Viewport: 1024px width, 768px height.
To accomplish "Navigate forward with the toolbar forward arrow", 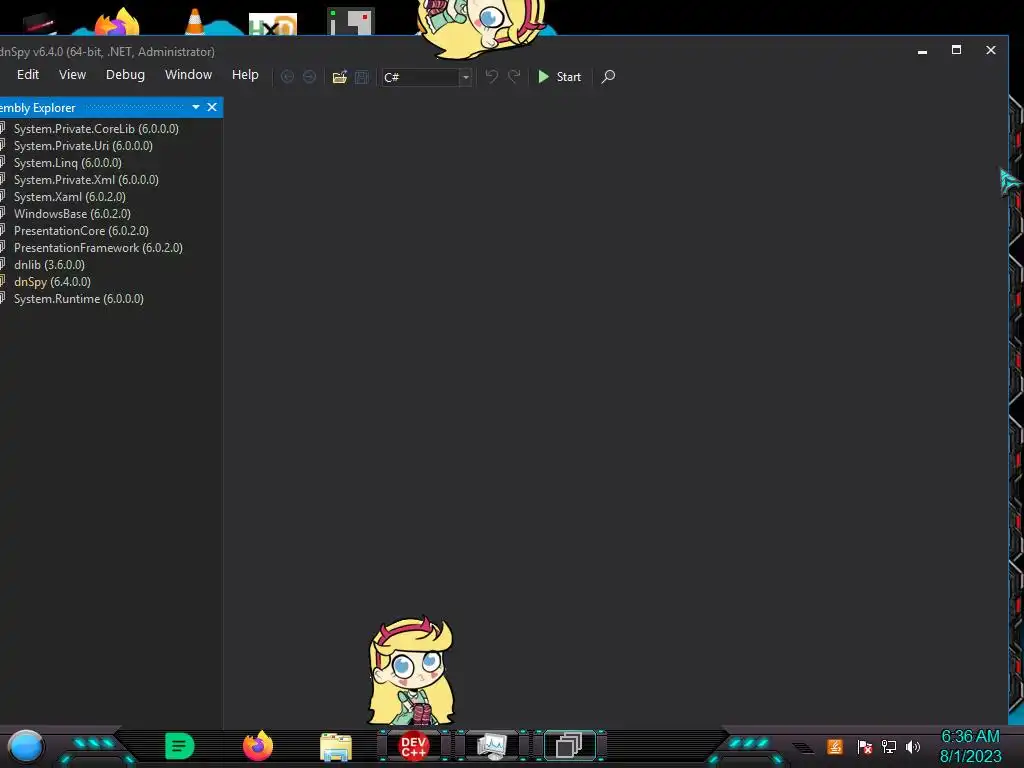I will pos(310,77).
